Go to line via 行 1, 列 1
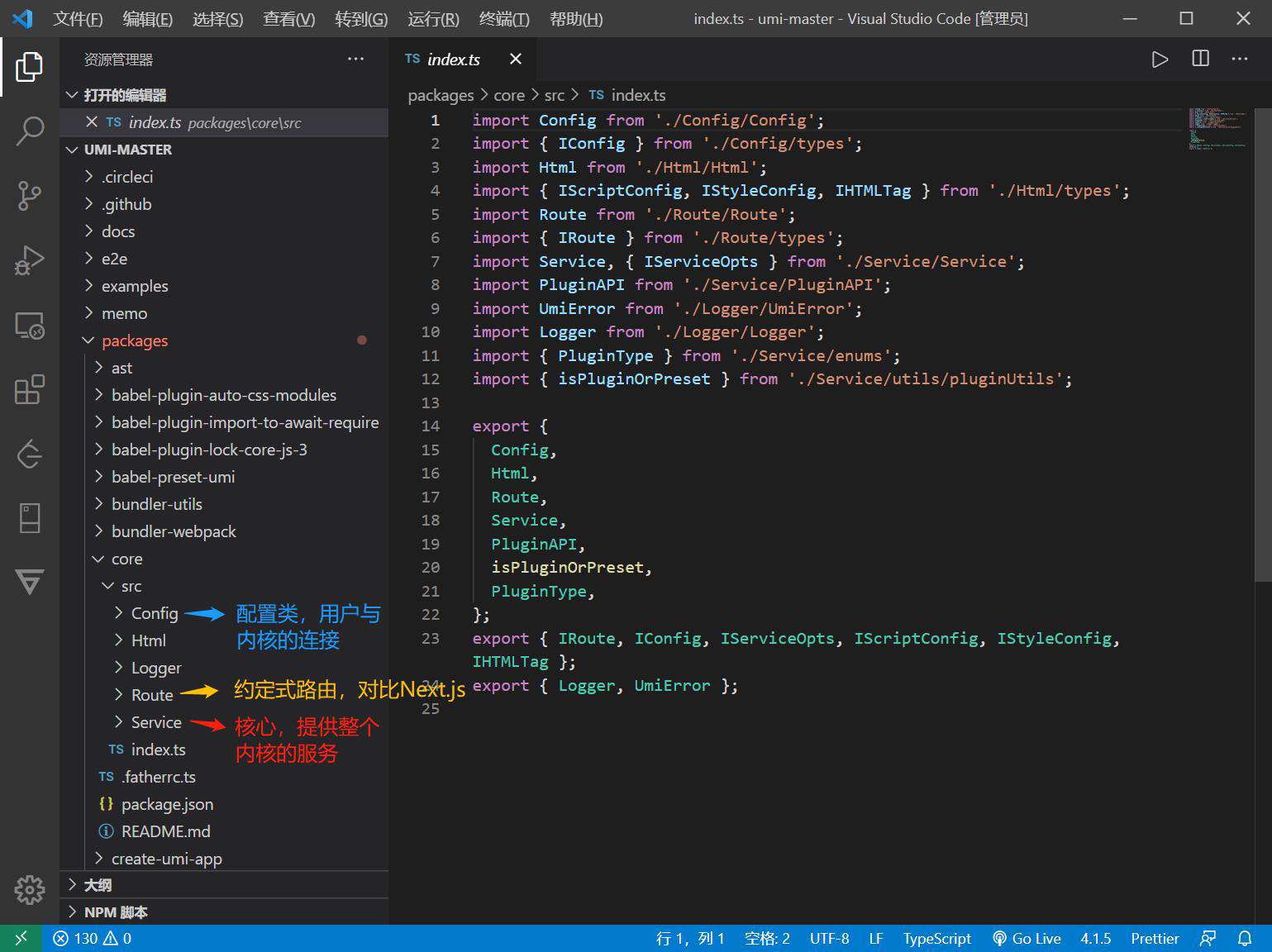Image resolution: width=1272 pixels, height=952 pixels. point(690,938)
